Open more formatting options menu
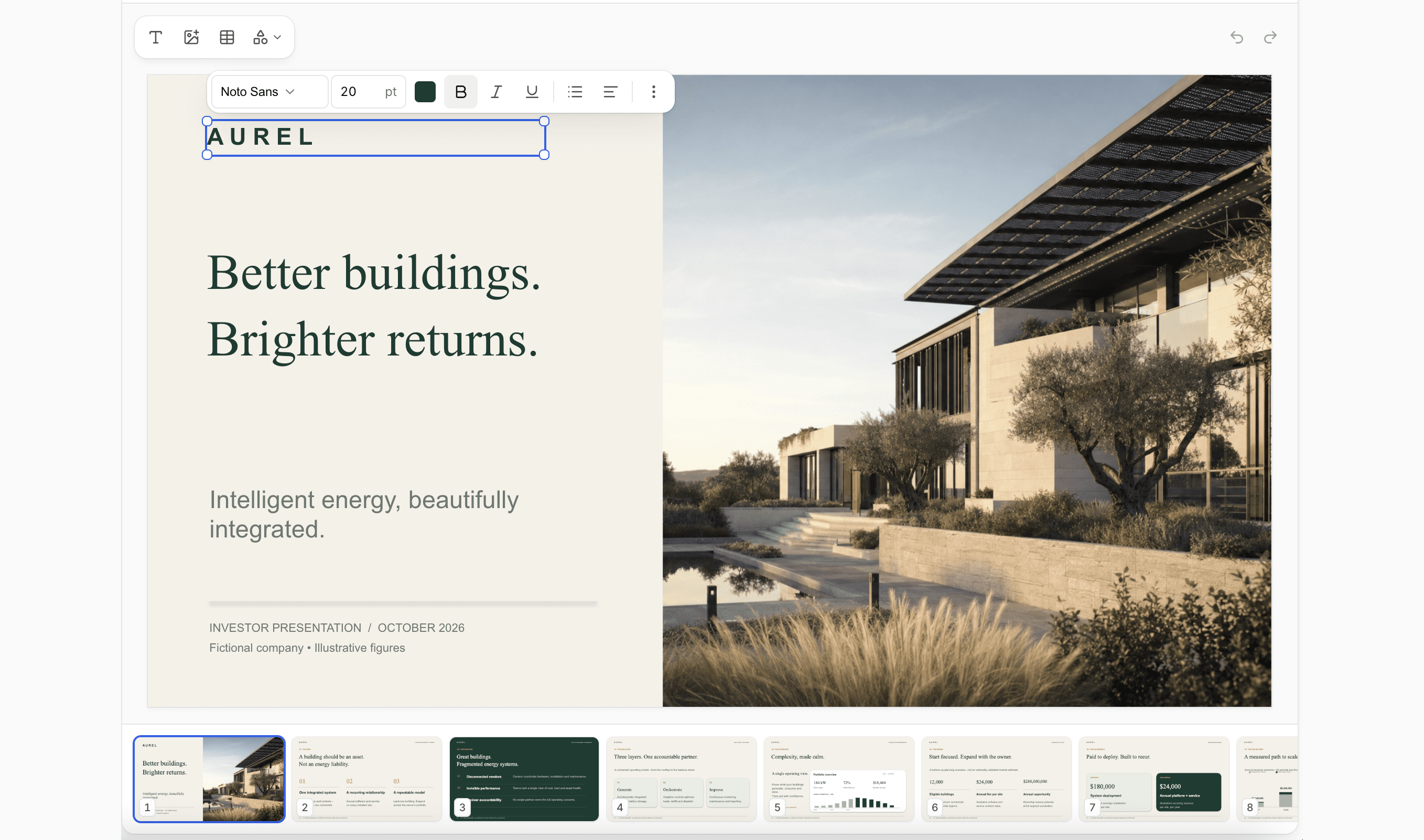 click(654, 92)
